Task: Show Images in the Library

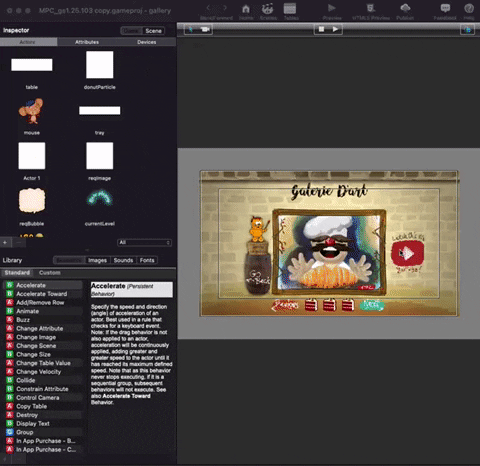Action: pyautogui.click(x=98, y=260)
